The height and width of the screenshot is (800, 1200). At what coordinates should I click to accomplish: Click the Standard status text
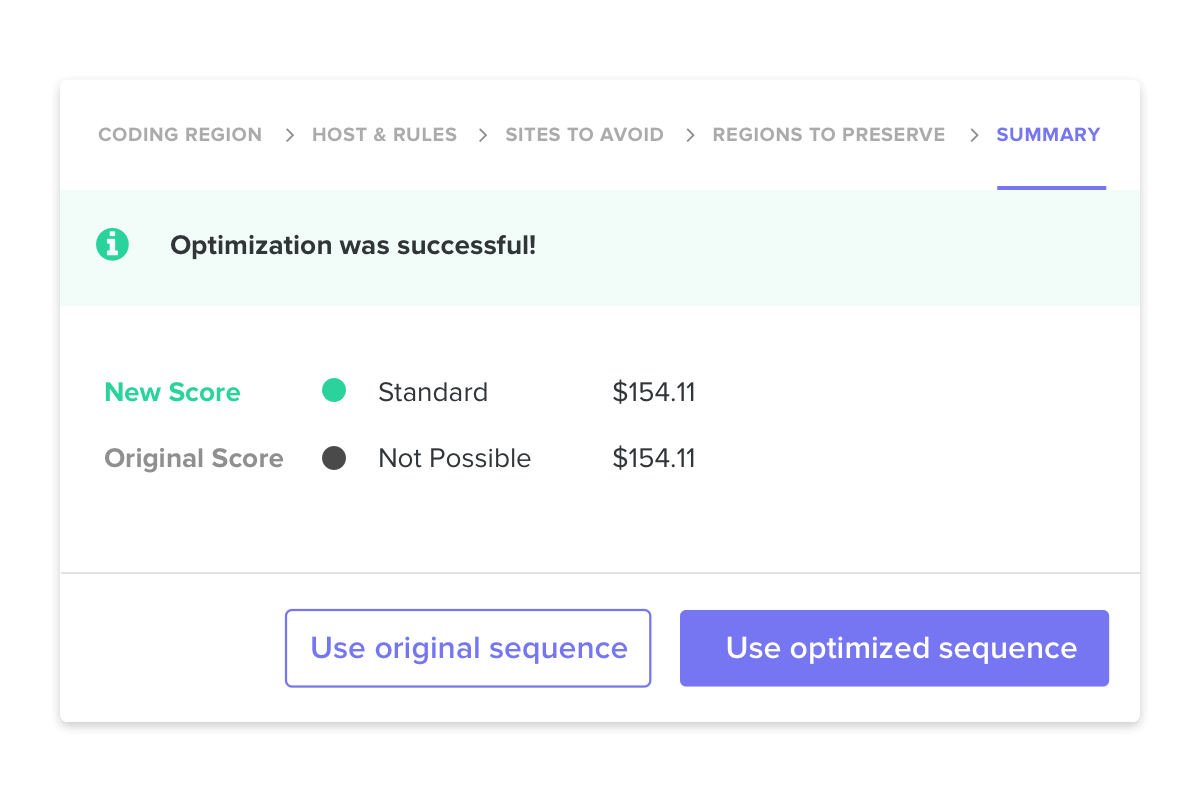tap(433, 392)
